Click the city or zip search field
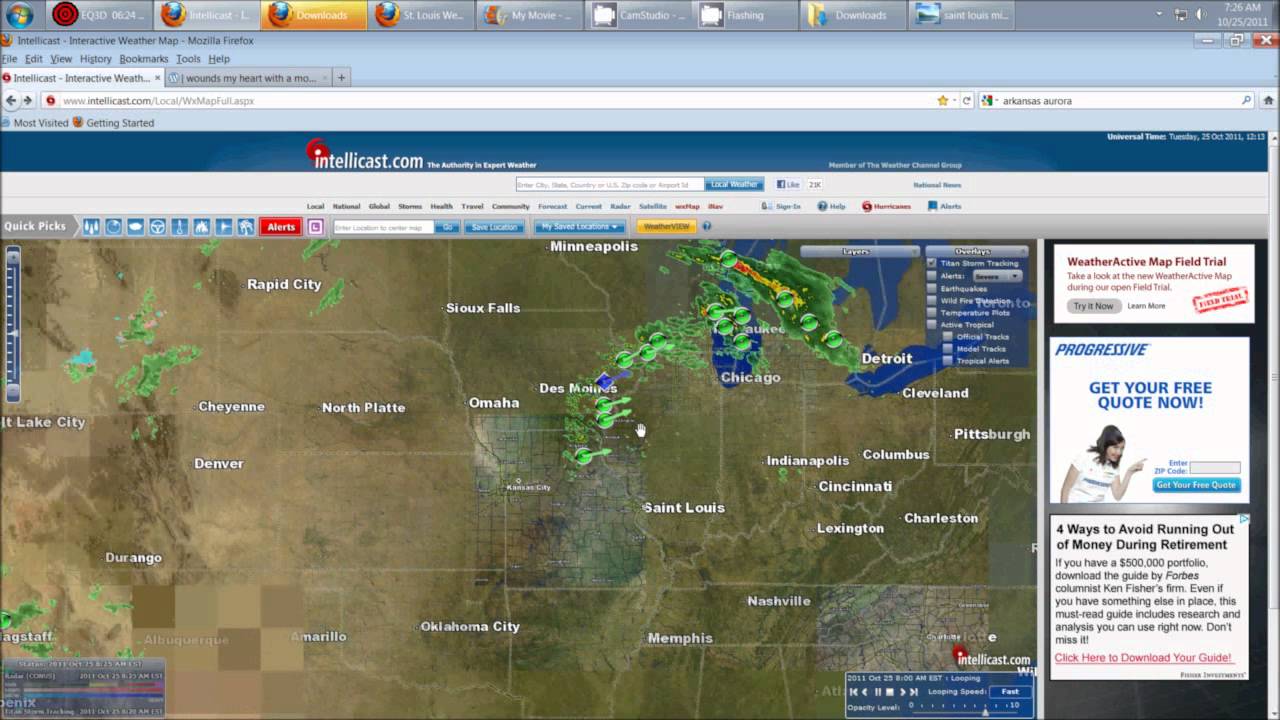 [x=609, y=184]
